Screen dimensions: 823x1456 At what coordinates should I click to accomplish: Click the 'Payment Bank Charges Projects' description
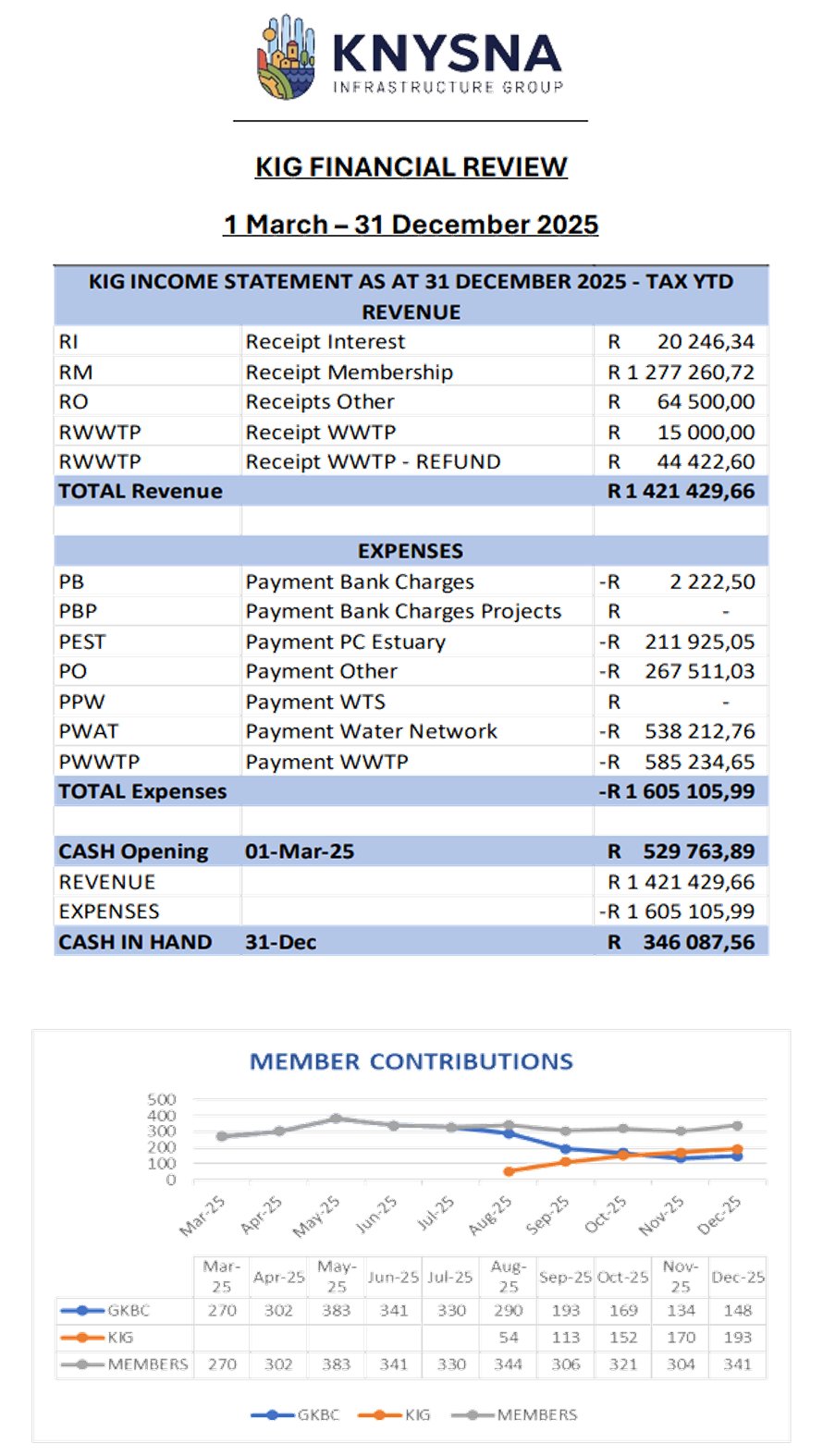click(403, 611)
